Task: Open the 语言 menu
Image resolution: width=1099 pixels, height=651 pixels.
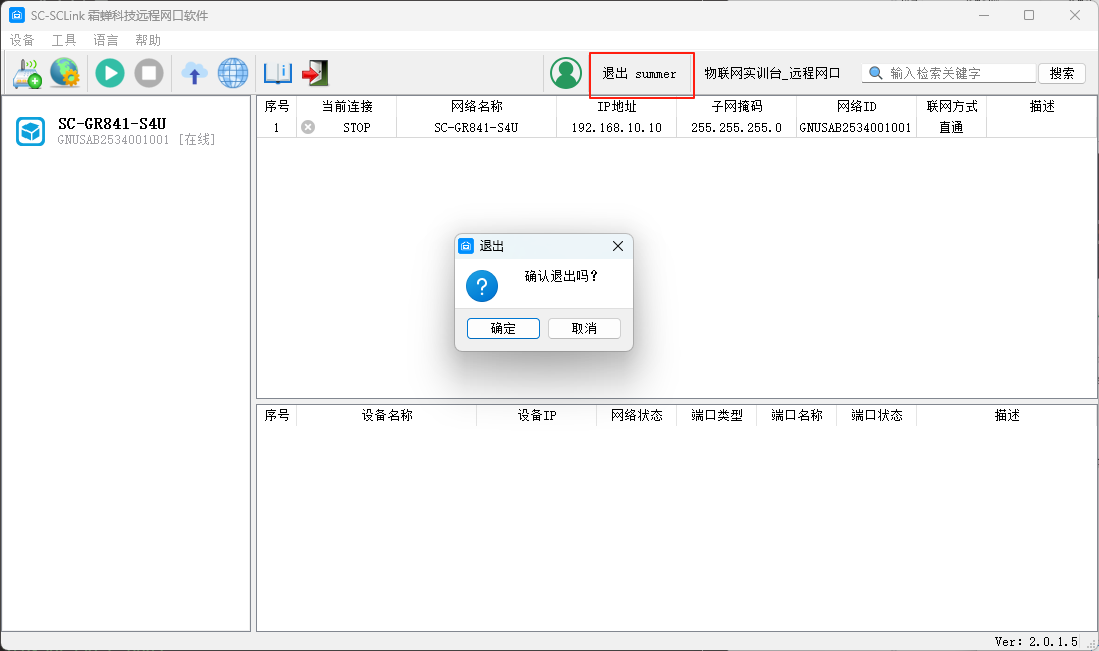Action: coord(106,40)
